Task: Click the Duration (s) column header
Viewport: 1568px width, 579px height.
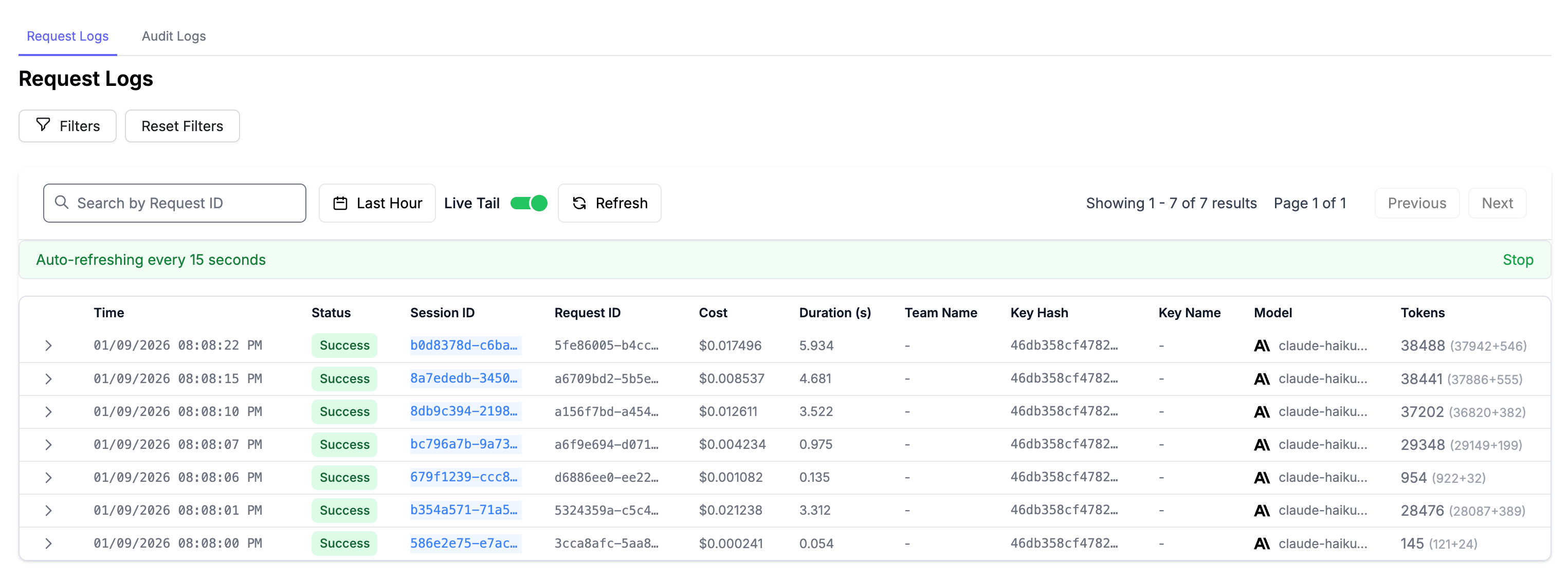Action: click(x=834, y=312)
